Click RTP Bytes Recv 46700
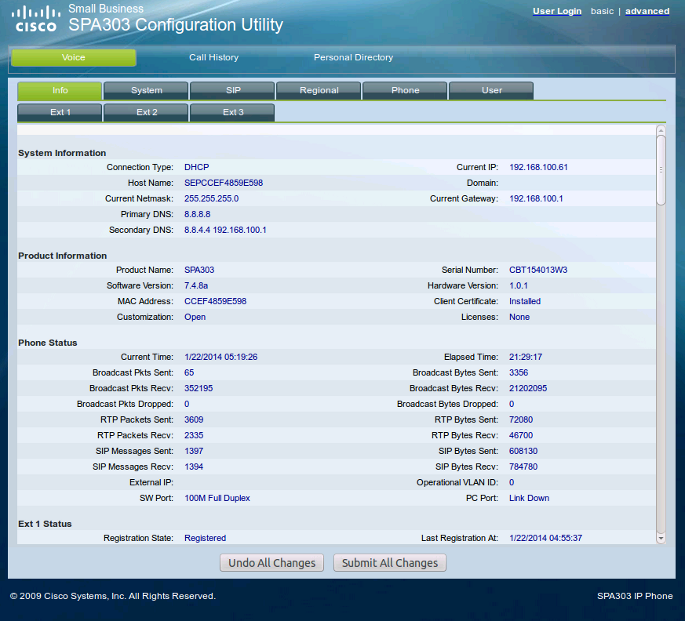 point(521,435)
